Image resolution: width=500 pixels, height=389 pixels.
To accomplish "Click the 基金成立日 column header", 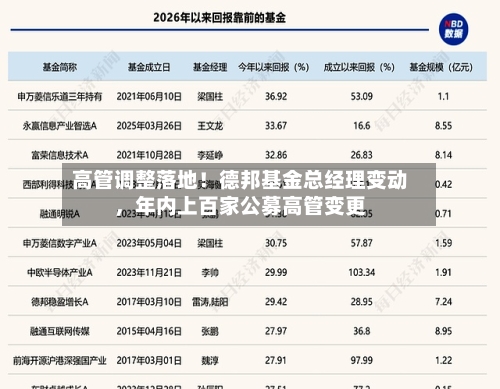I will pos(149,67).
